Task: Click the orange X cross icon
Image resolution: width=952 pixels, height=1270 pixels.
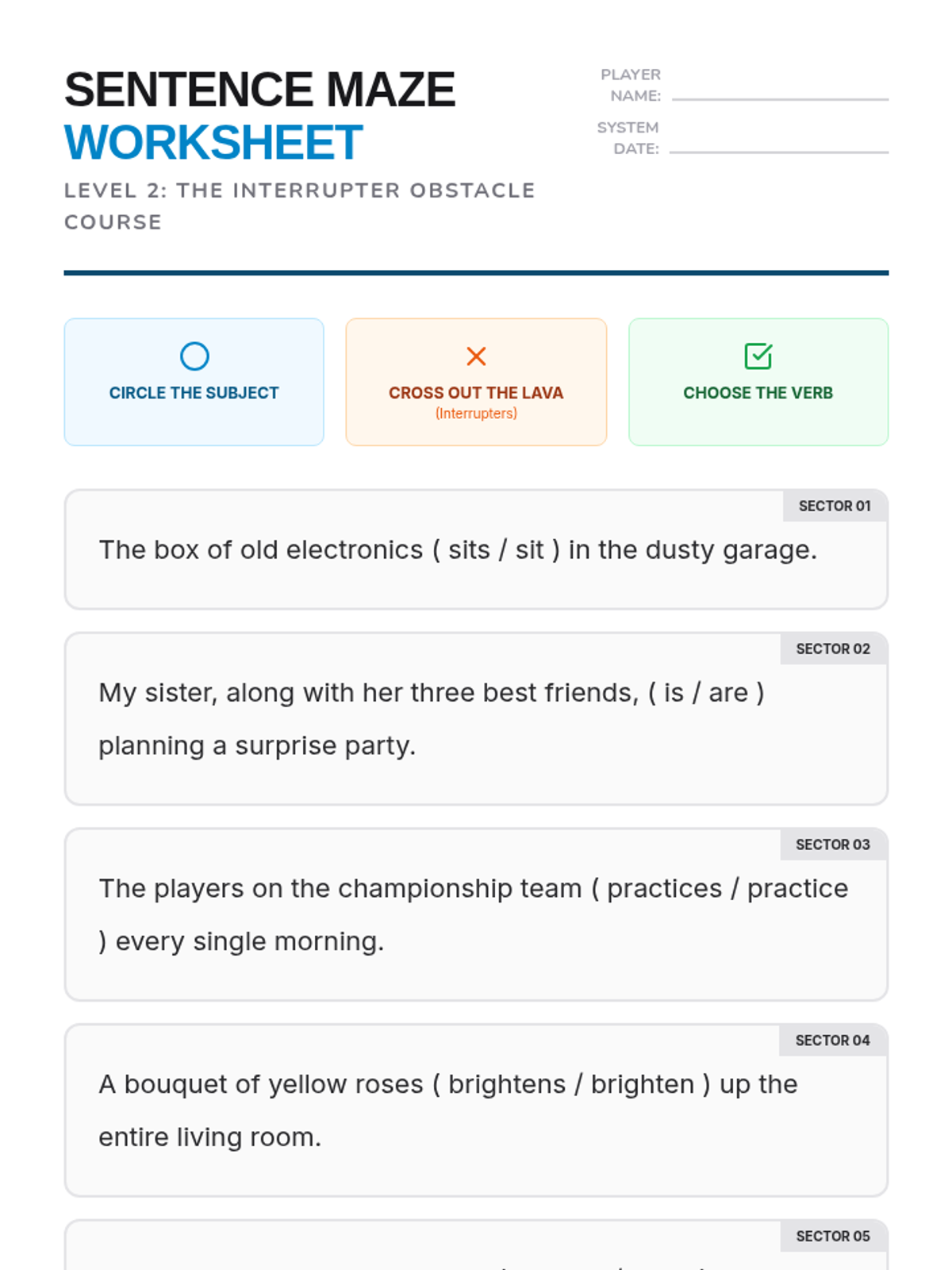Action: (x=476, y=356)
